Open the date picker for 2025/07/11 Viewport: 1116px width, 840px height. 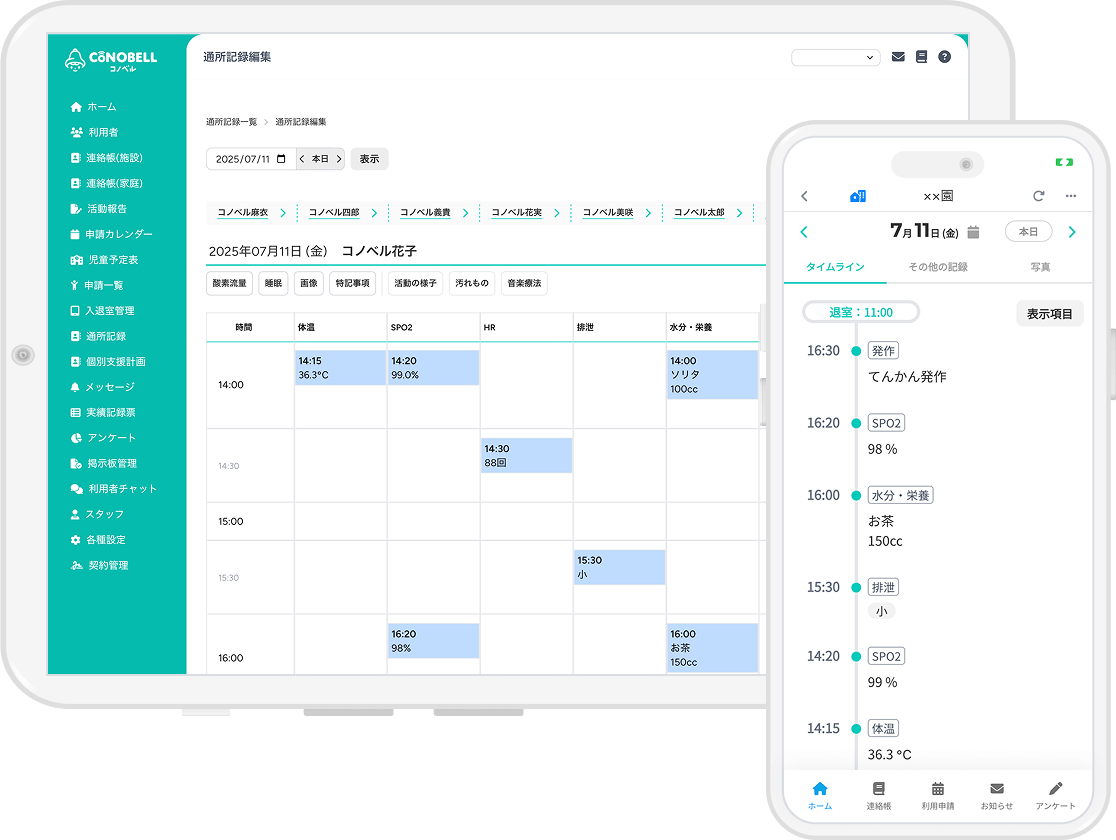coord(281,159)
